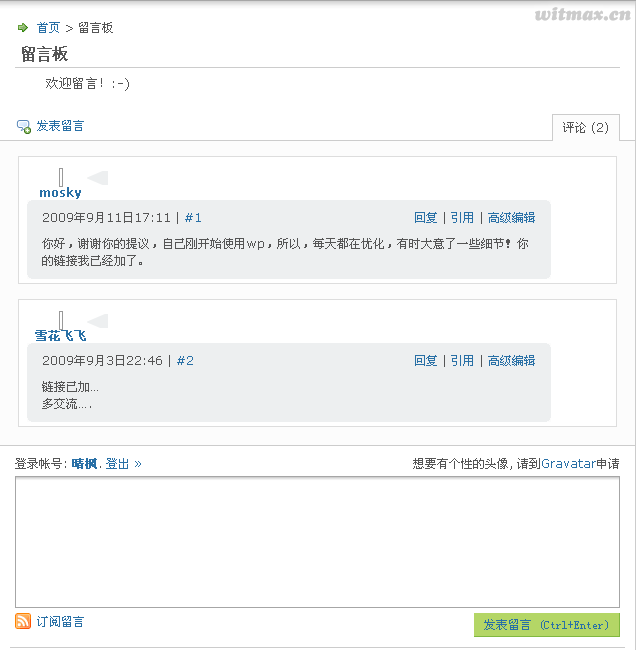Click mosky's avatar placeholder image
The image size is (636, 650).
pos(61,177)
